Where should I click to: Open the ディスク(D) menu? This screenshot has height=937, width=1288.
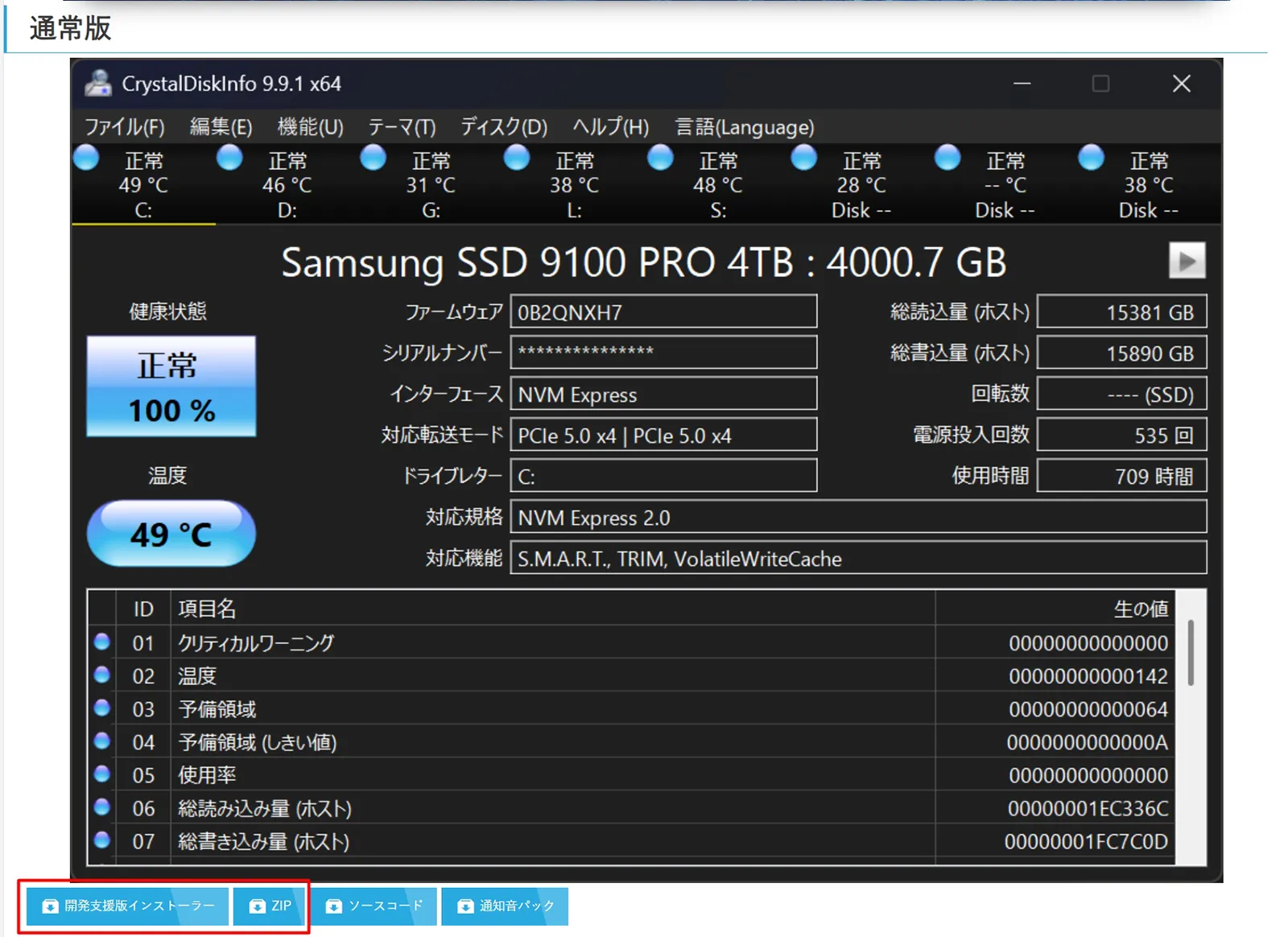coord(504,127)
